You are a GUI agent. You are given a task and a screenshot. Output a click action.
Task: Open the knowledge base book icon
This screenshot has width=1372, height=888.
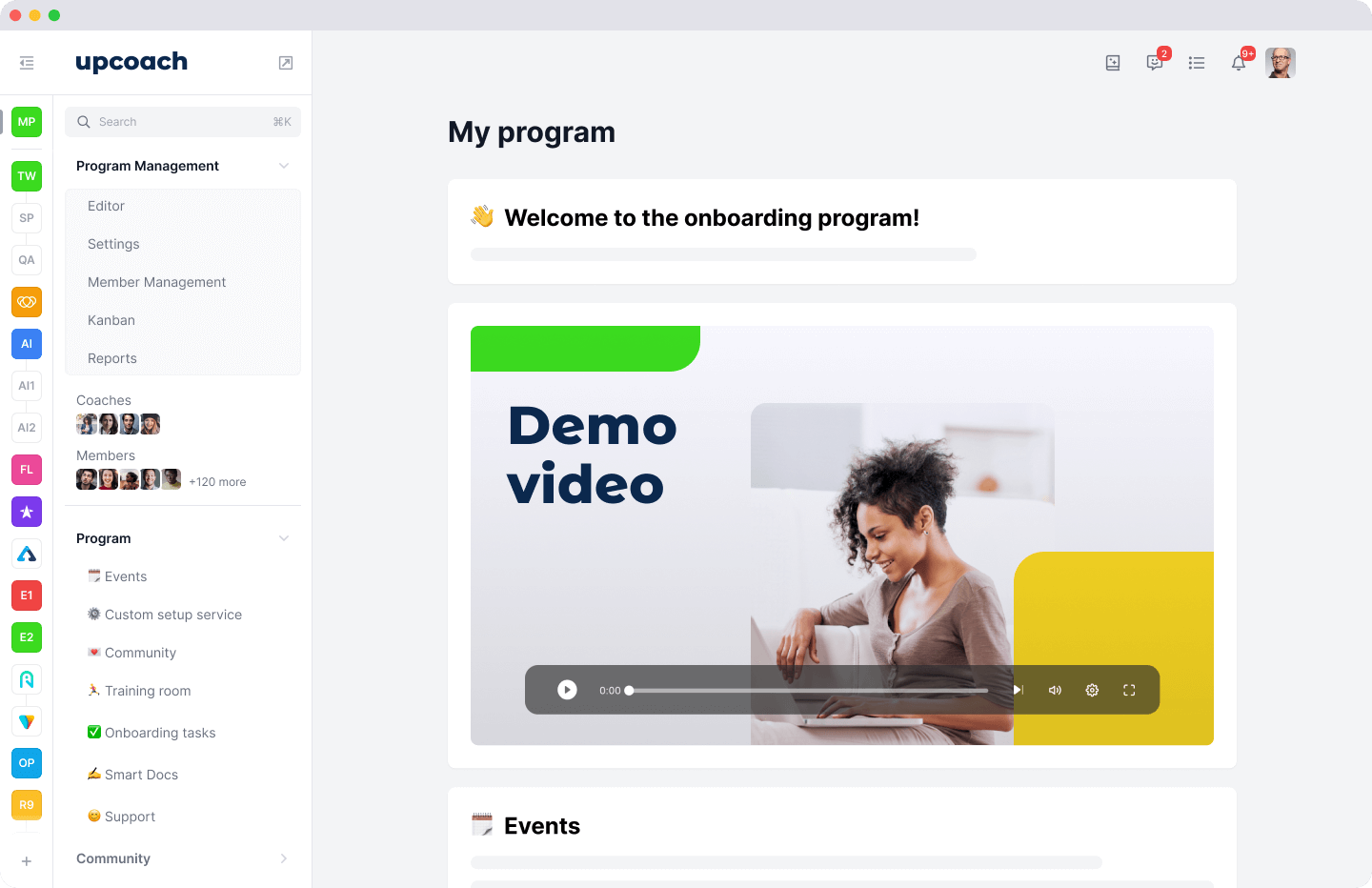1113,62
